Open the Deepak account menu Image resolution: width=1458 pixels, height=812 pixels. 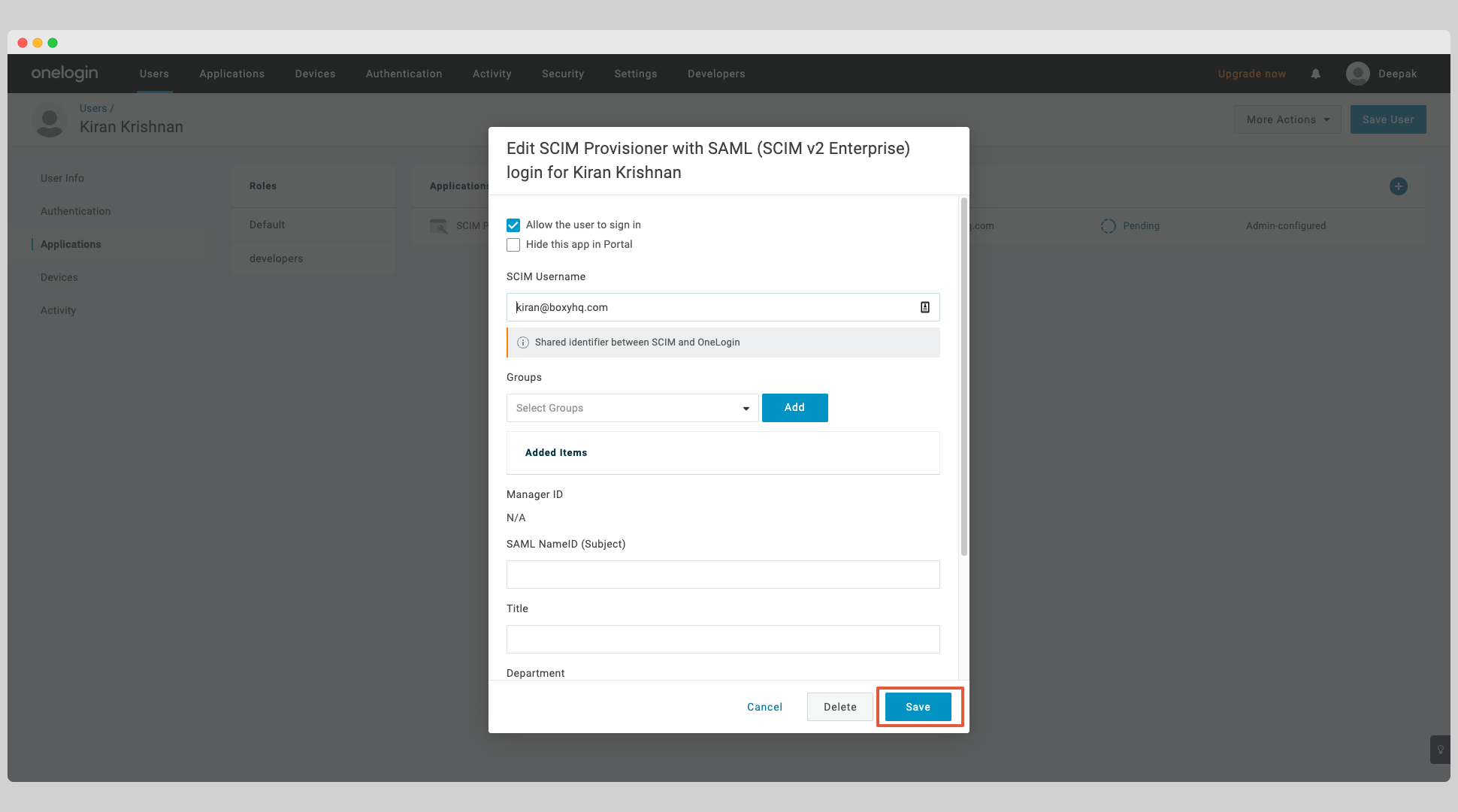(1383, 73)
